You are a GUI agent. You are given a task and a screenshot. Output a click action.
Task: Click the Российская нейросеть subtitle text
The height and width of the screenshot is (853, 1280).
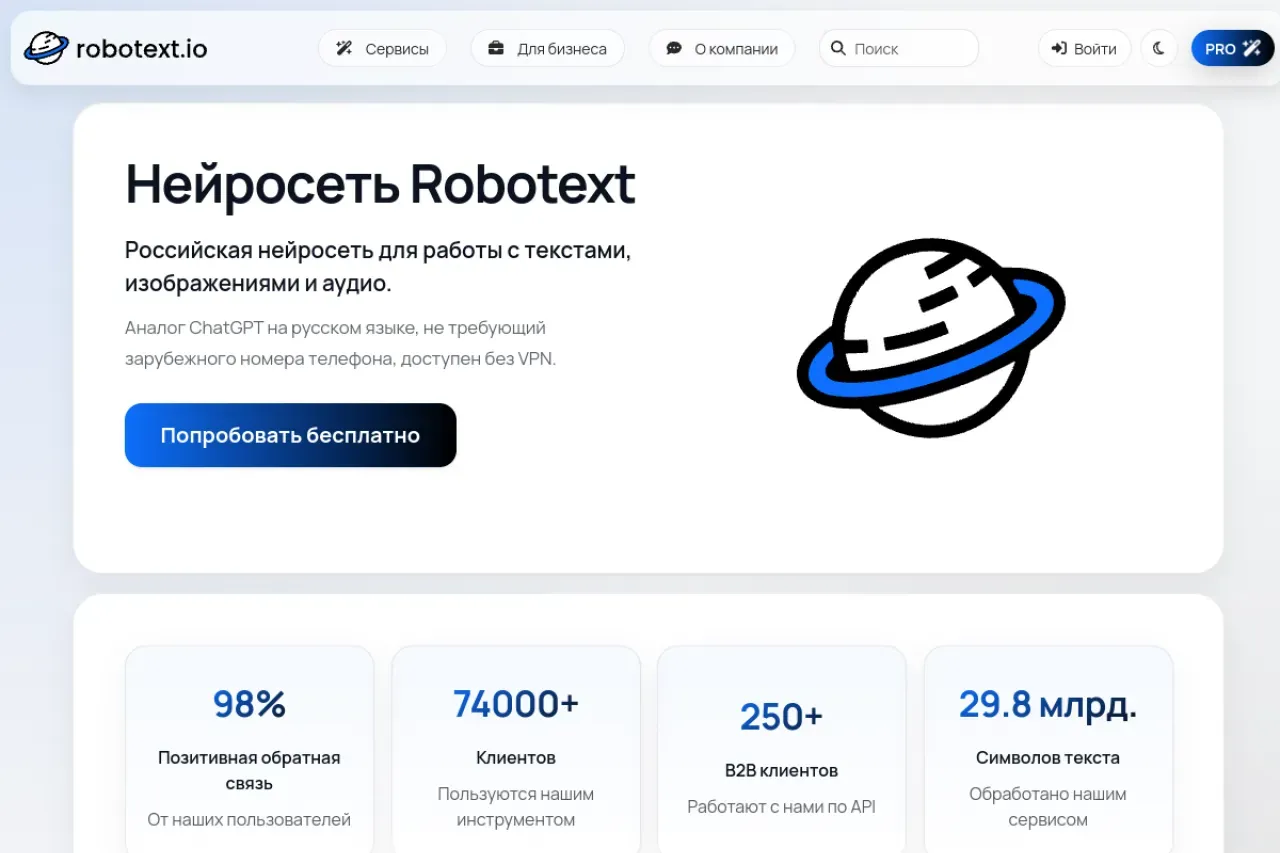[x=378, y=266]
